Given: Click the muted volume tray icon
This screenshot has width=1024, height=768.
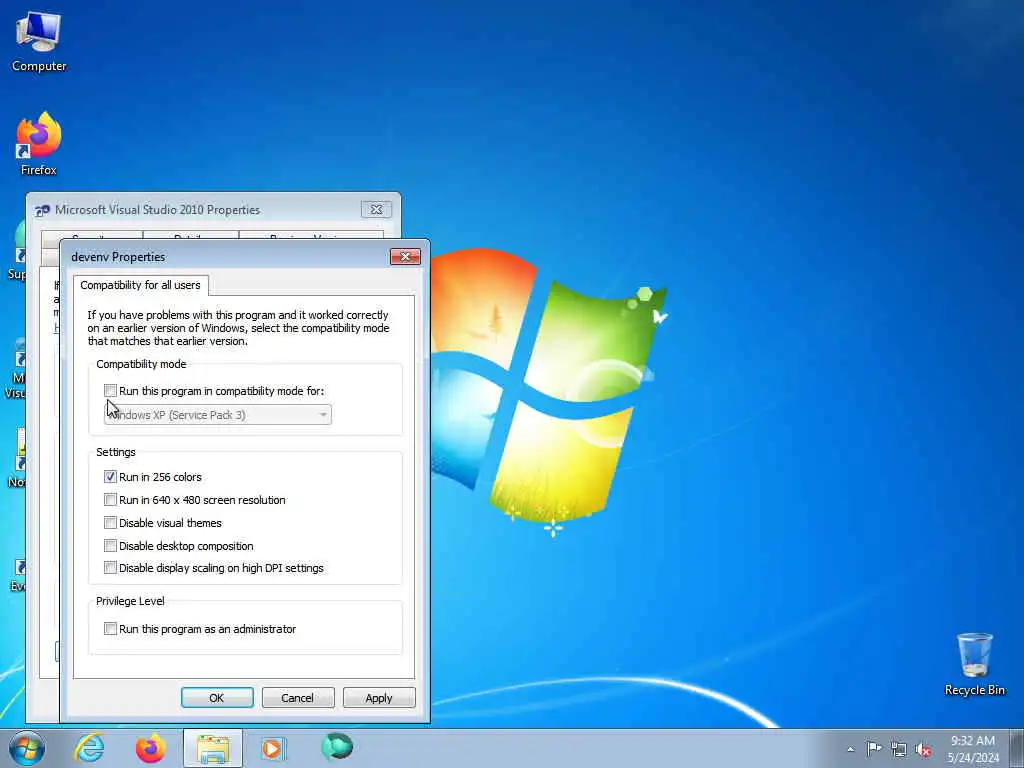Looking at the screenshot, I should [923, 750].
